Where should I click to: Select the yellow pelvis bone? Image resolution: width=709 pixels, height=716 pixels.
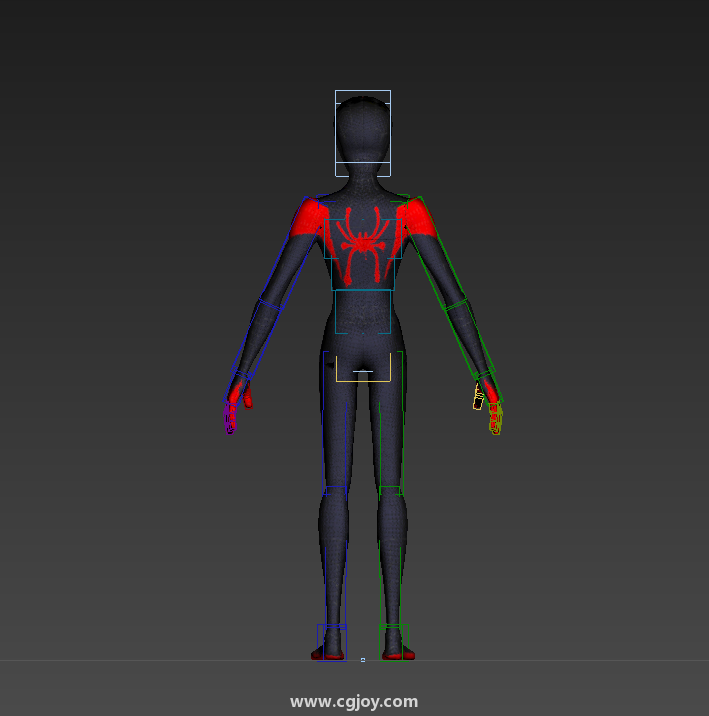(363, 370)
